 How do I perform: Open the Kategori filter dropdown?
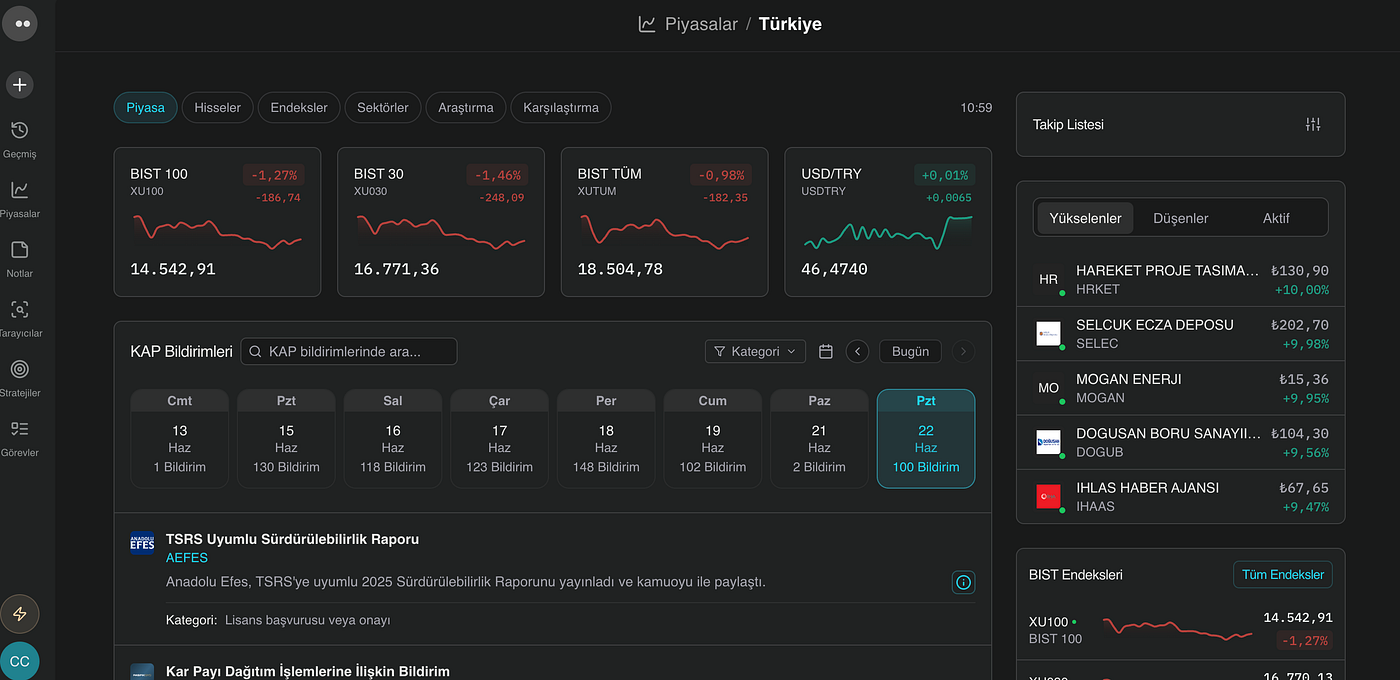coord(755,351)
